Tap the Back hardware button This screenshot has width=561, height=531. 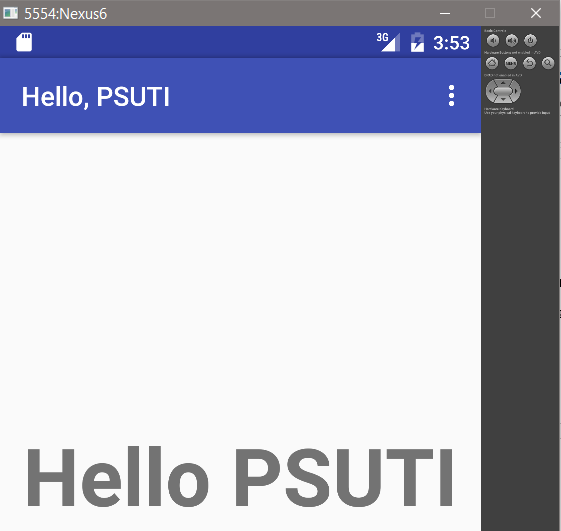point(530,63)
